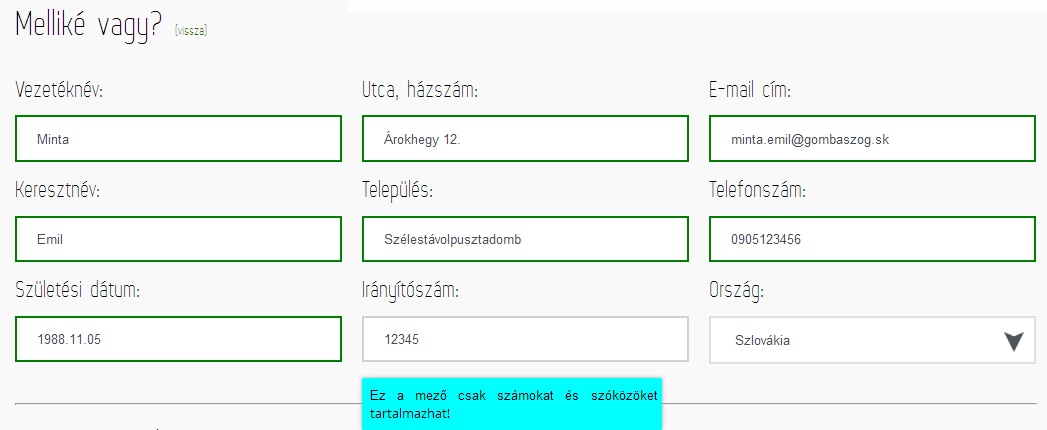Select the Születési dátum input field
This screenshot has height=430, width=1047.
tap(178, 339)
